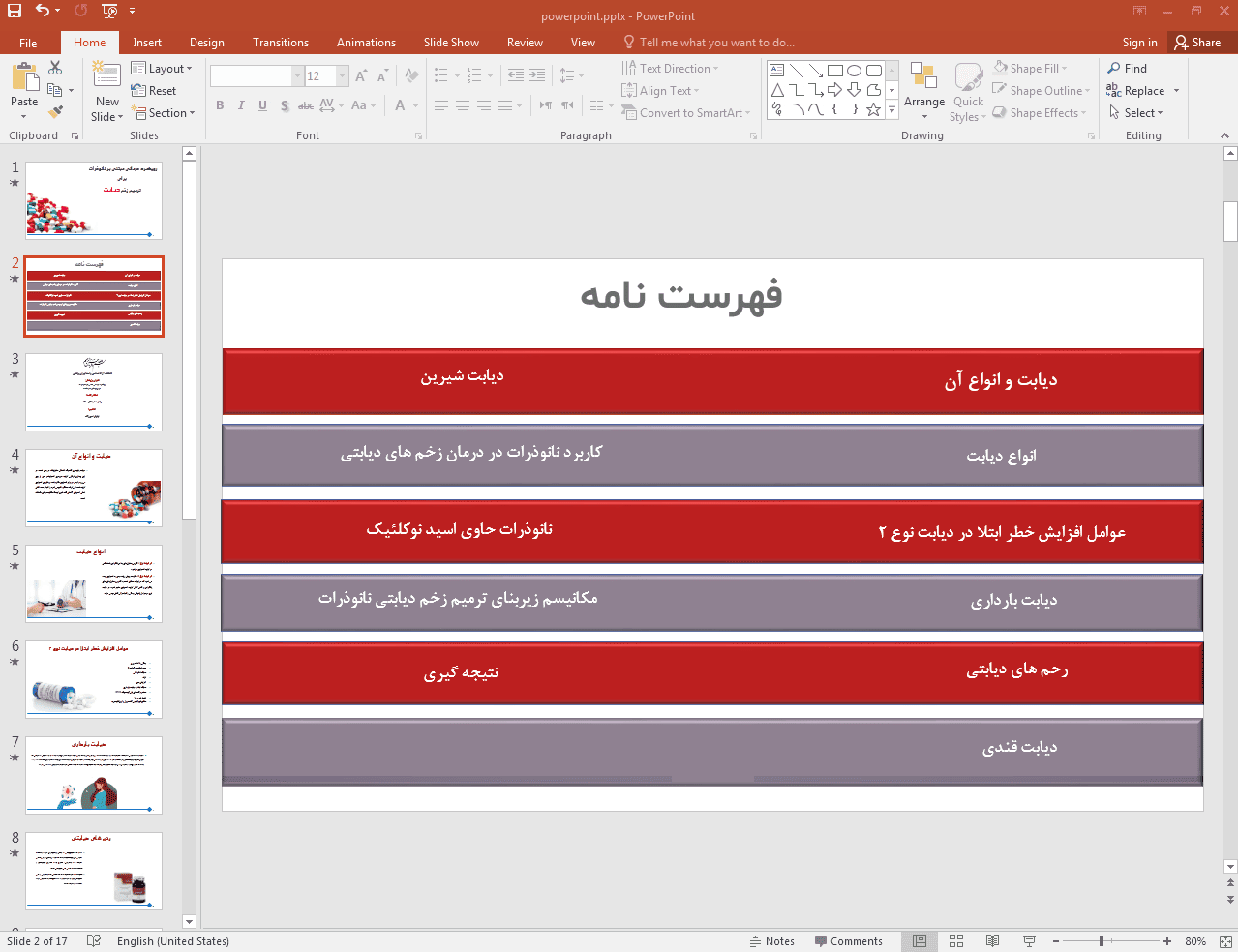Open Layout dropdown
Viewport: 1238px width, 952px height.
click(162, 68)
